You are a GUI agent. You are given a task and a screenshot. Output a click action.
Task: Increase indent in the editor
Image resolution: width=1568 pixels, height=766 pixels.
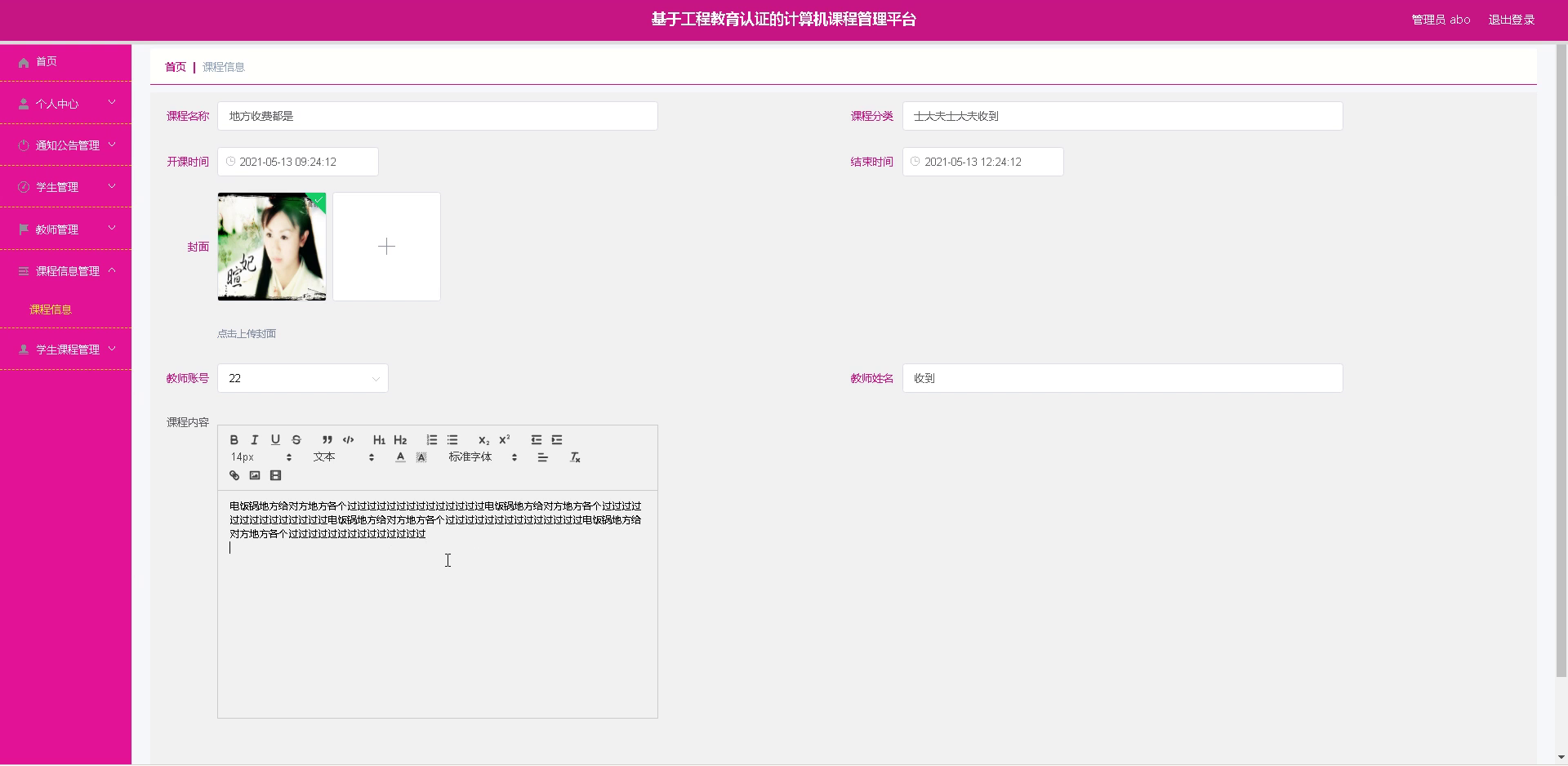(557, 439)
